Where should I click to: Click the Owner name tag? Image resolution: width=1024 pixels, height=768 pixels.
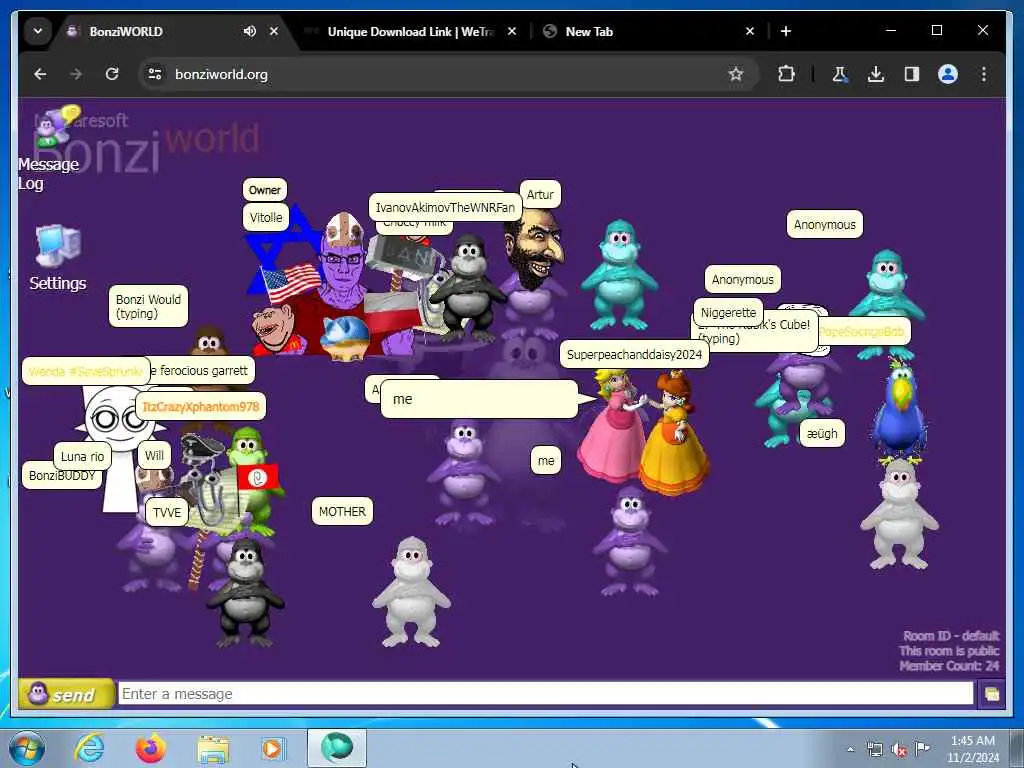point(264,190)
